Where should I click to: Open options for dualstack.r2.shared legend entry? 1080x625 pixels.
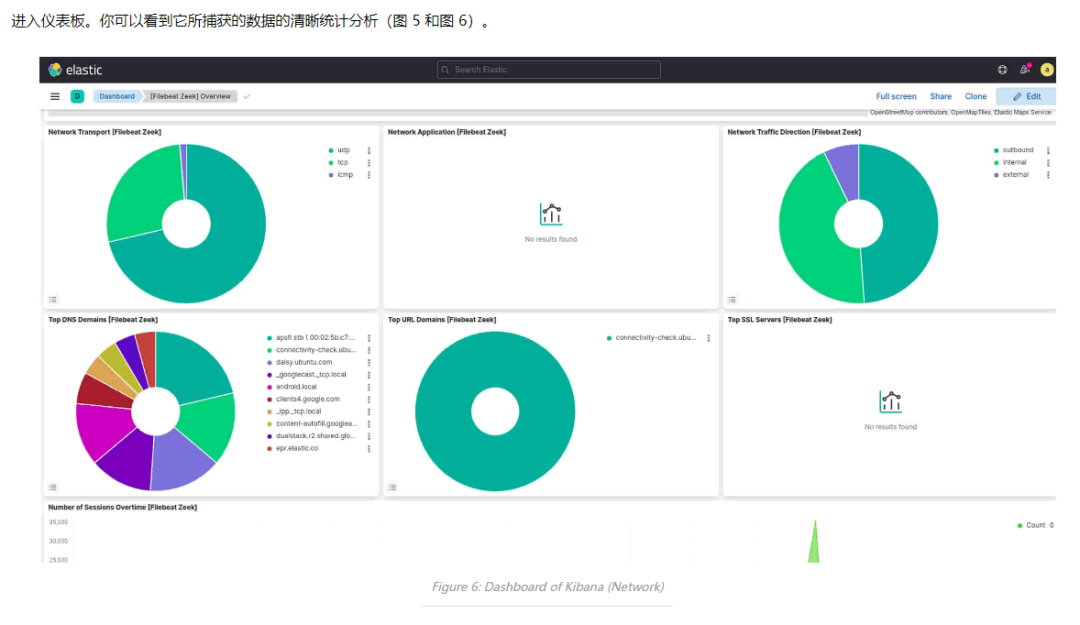pos(369,436)
